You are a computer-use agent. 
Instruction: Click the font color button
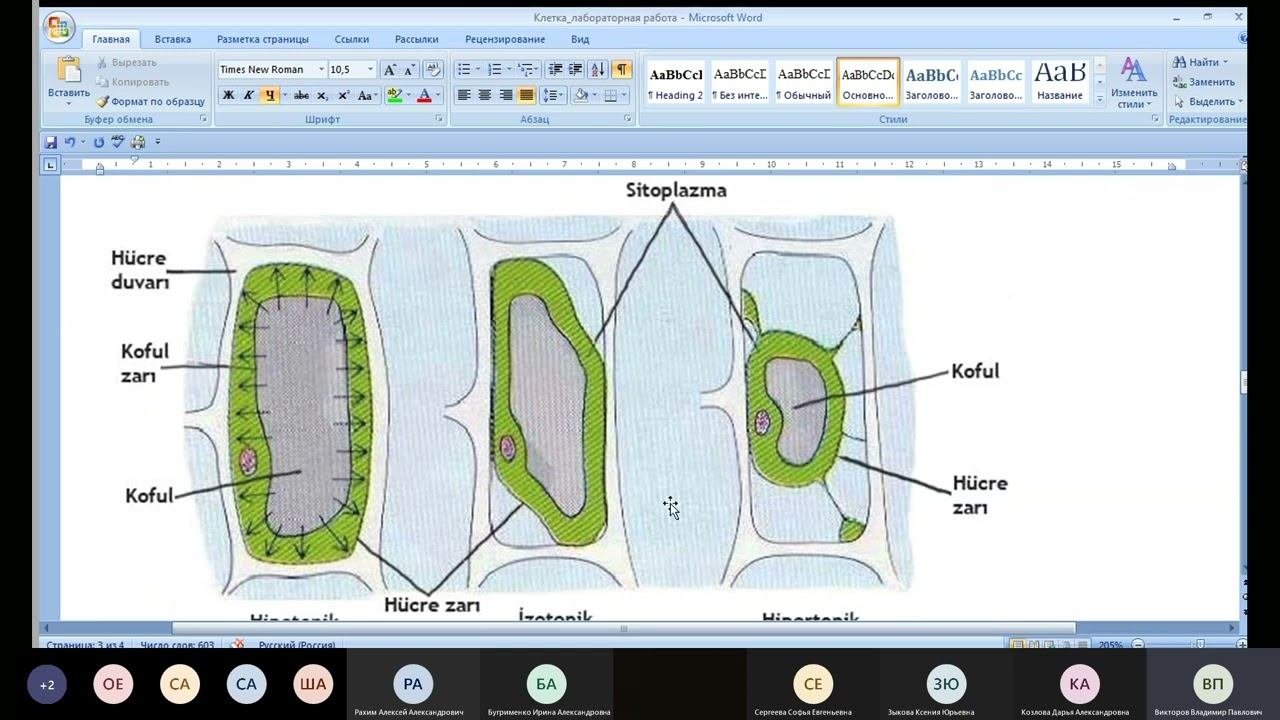424,95
